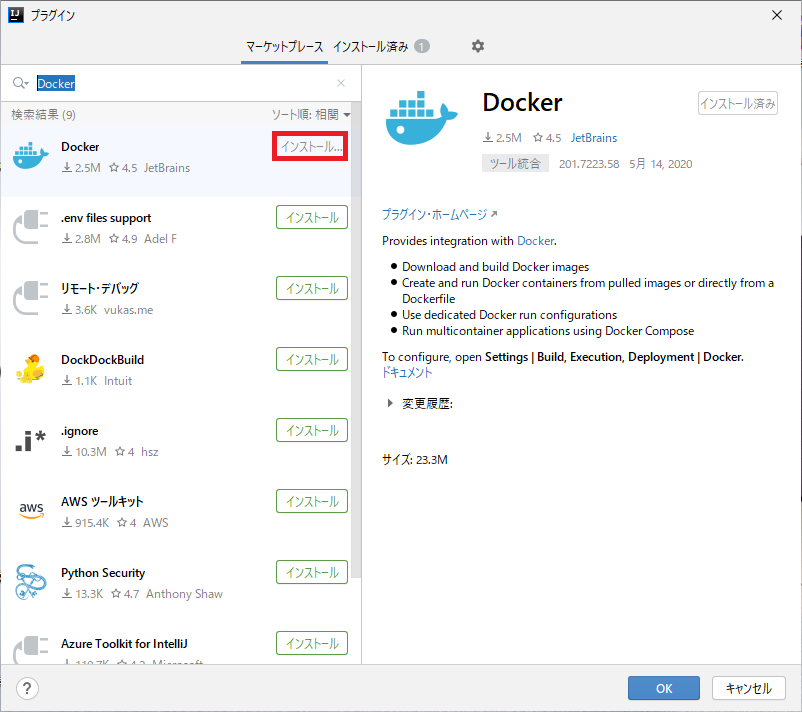Screen dimensions: 802x712
Task: Open the JetBrains vendor link
Action: [x=594, y=138]
